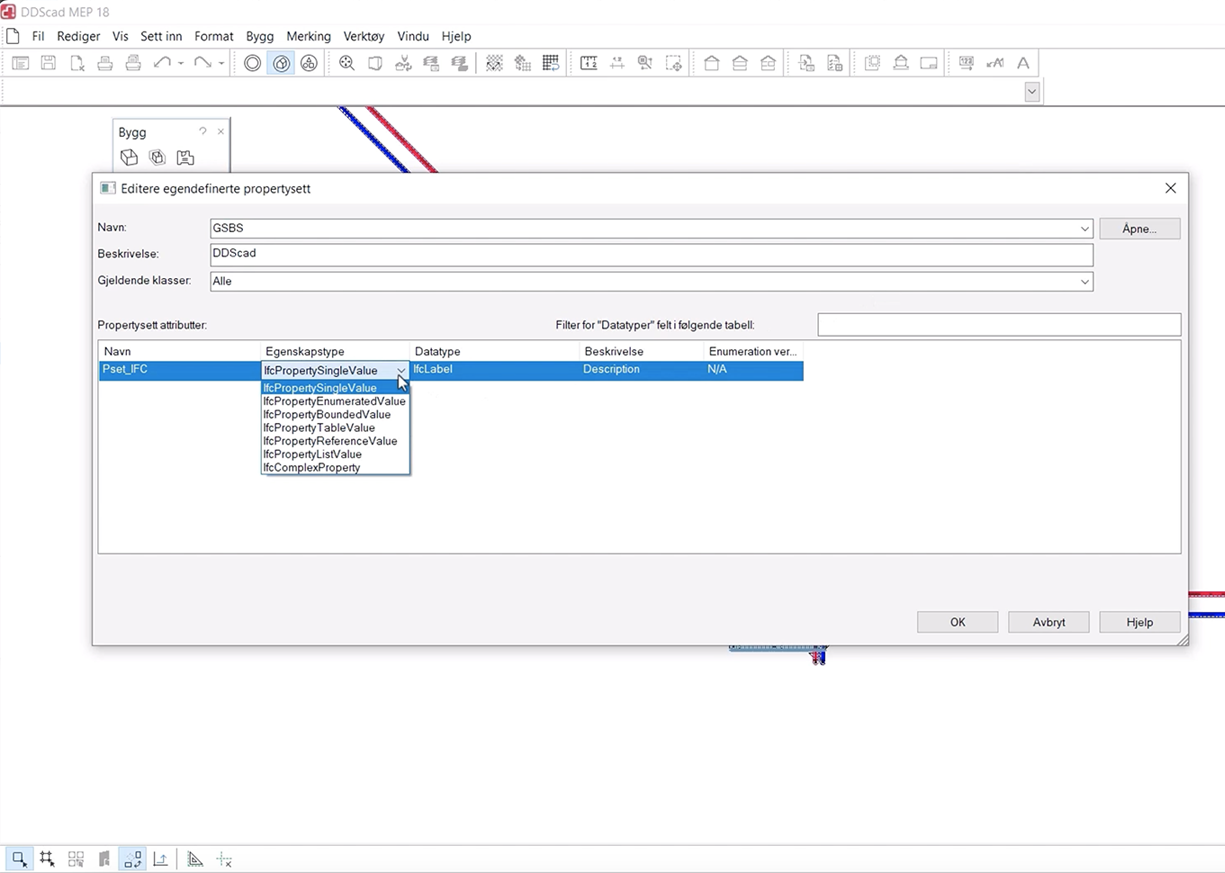
Task: Select the rectangle select tool in bottom bar
Action: point(19,859)
